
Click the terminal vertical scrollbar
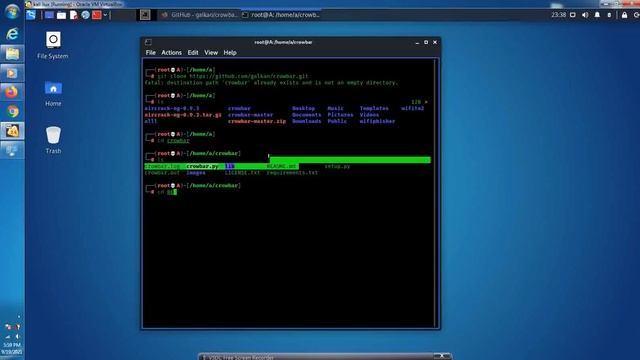[x=436, y=192]
